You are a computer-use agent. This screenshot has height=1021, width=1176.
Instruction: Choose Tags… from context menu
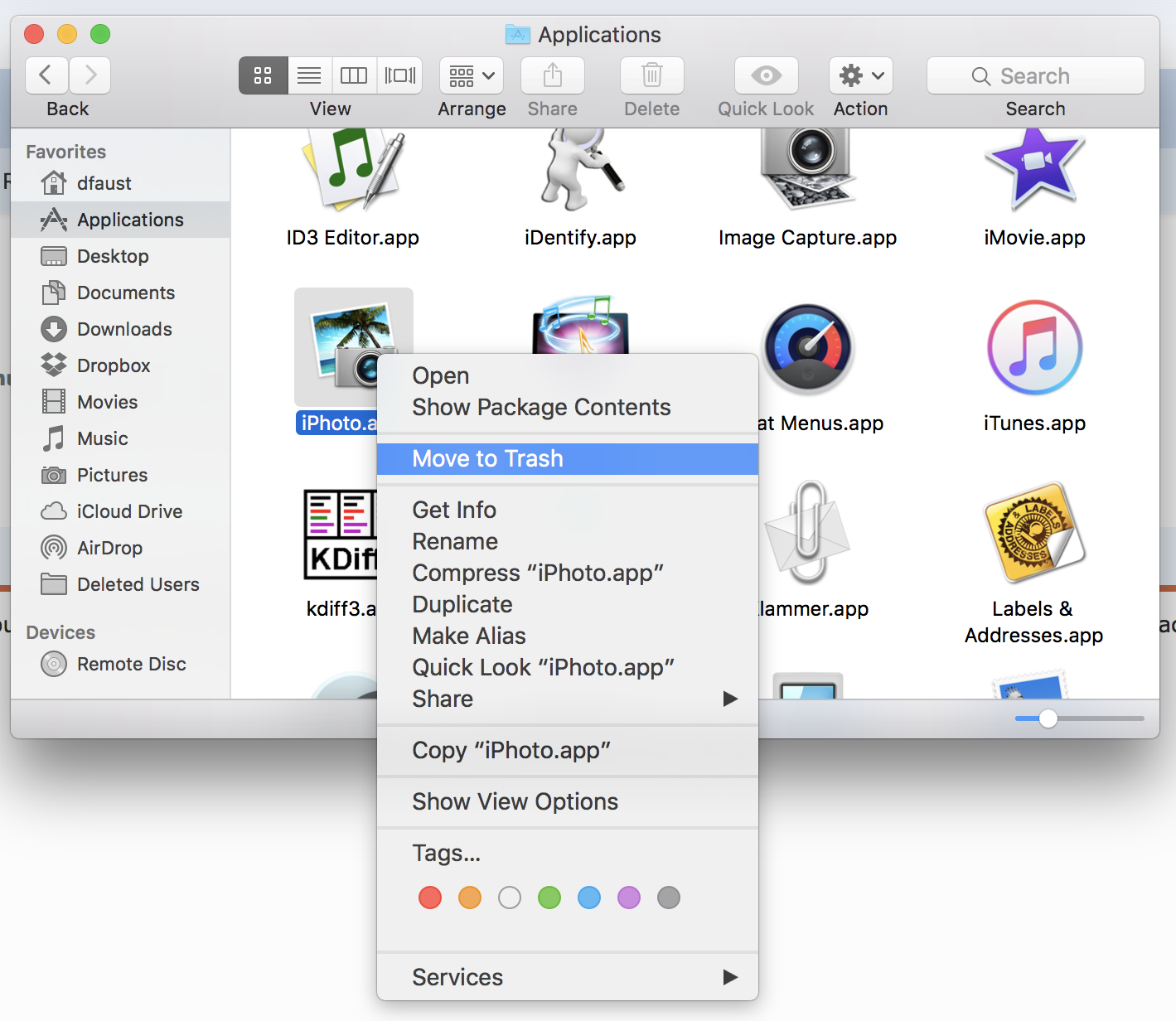click(x=568, y=853)
